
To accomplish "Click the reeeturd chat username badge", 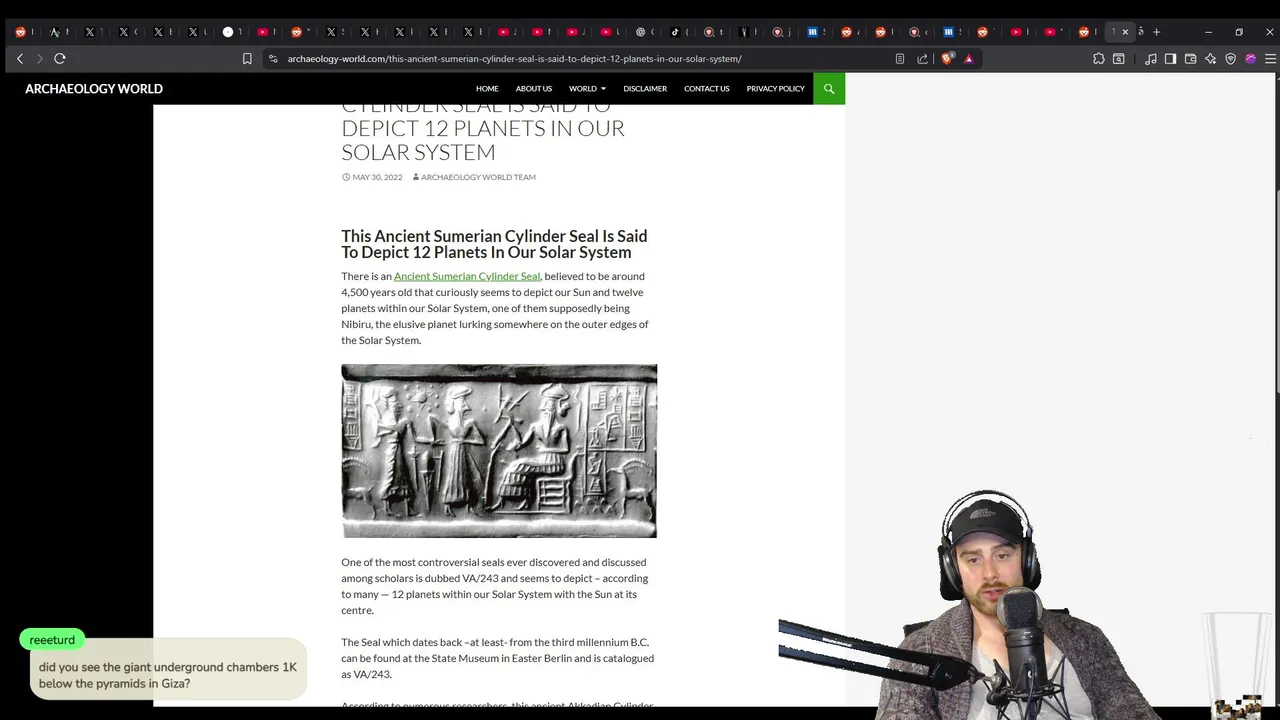I will point(52,640).
